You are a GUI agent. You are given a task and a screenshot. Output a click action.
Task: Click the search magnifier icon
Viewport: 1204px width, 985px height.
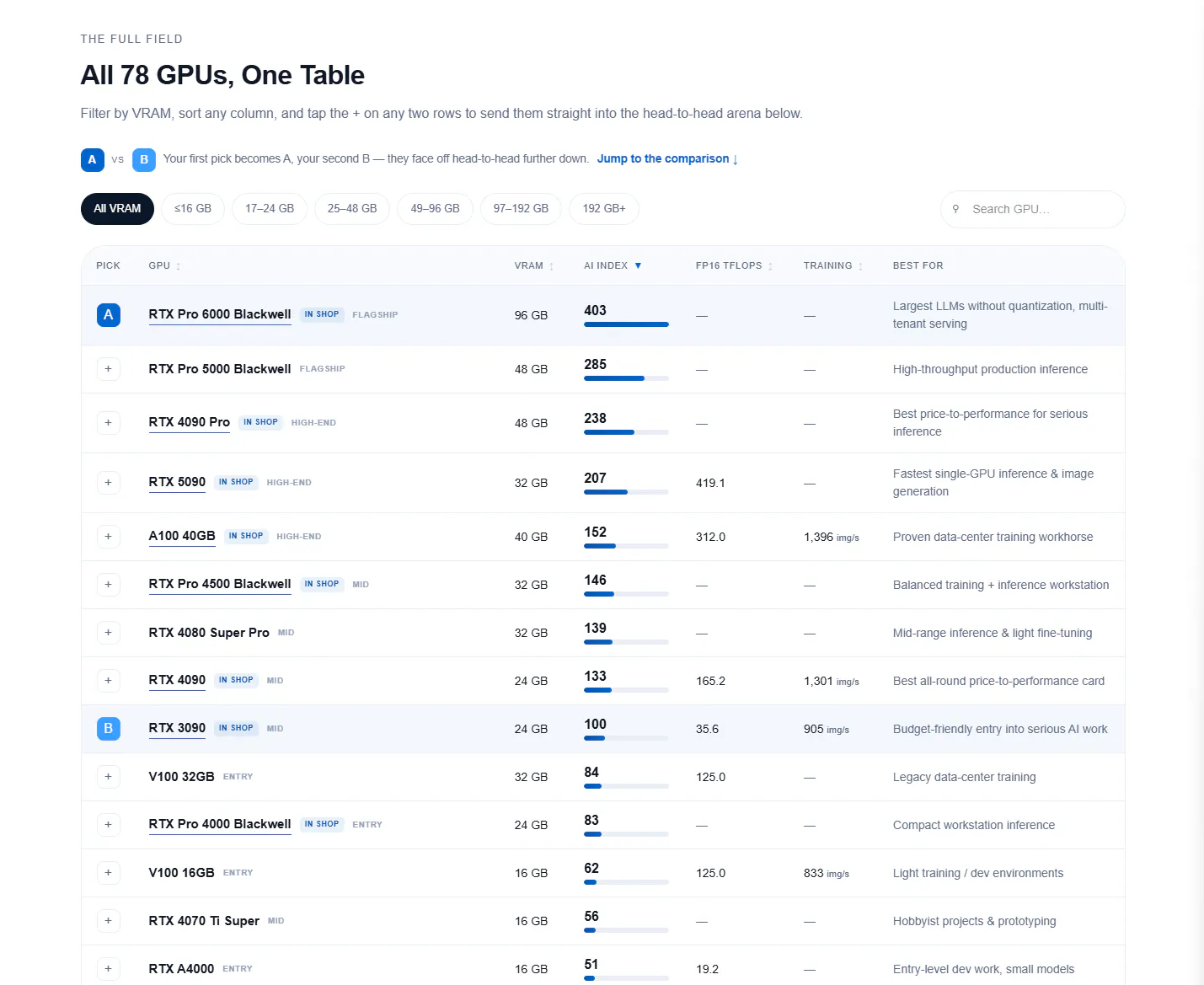pyautogui.click(x=955, y=209)
